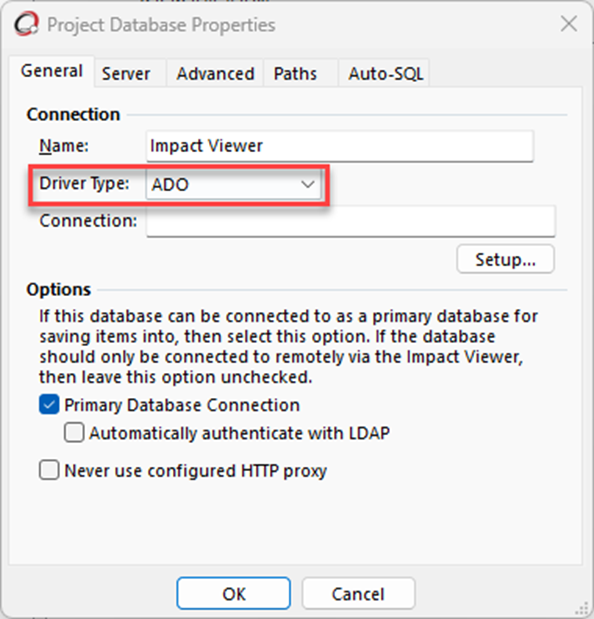
Task: Focus the empty Connection text field
Action: [x=351, y=221]
